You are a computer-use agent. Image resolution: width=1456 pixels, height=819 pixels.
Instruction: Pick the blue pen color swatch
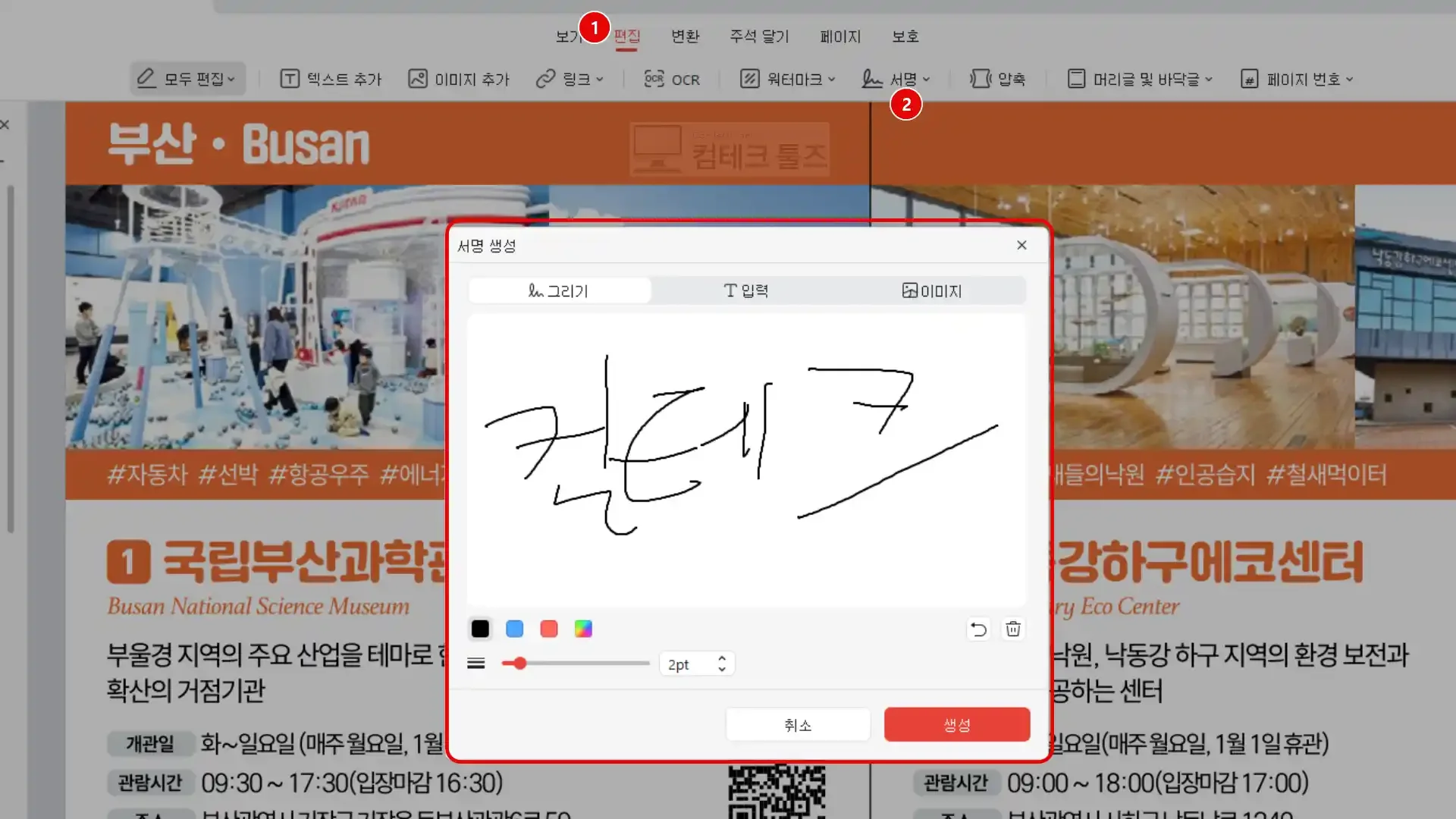click(514, 629)
